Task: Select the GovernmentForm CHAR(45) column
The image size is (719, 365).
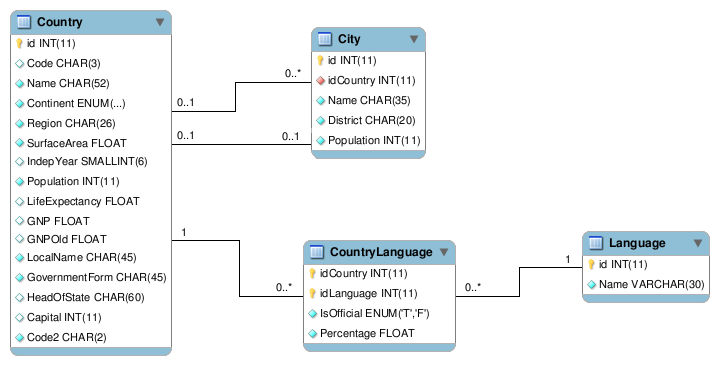Action: tap(91, 277)
